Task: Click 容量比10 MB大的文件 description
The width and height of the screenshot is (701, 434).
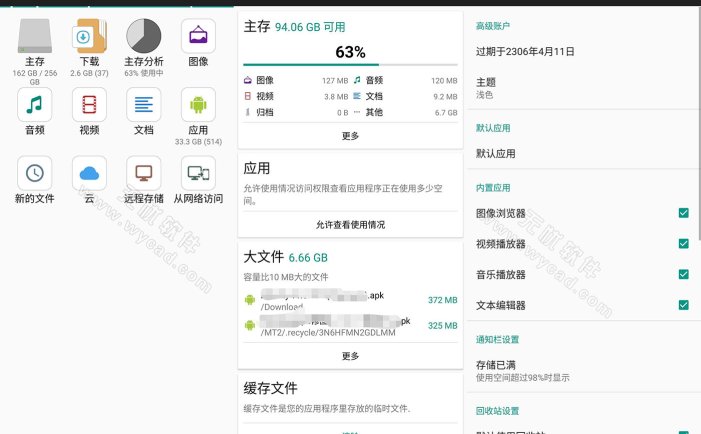Action: [x=286, y=277]
